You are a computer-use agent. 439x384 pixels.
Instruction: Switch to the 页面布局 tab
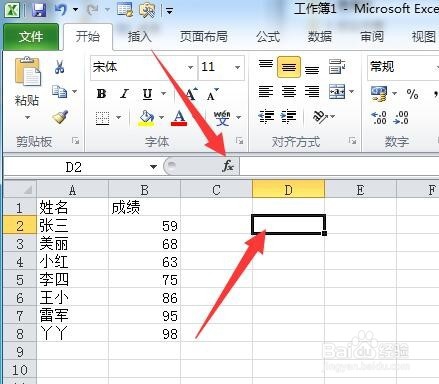204,37
